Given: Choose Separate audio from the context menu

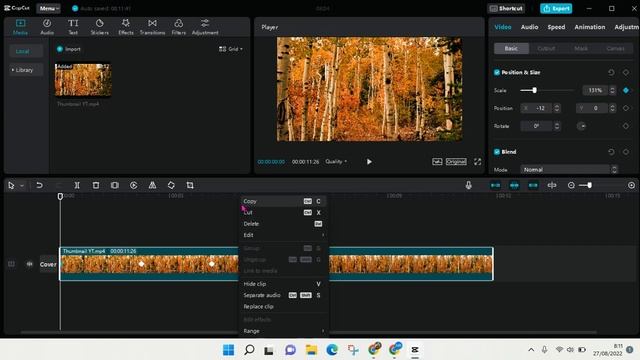Looking at the screenshot, I should point(283,295).
